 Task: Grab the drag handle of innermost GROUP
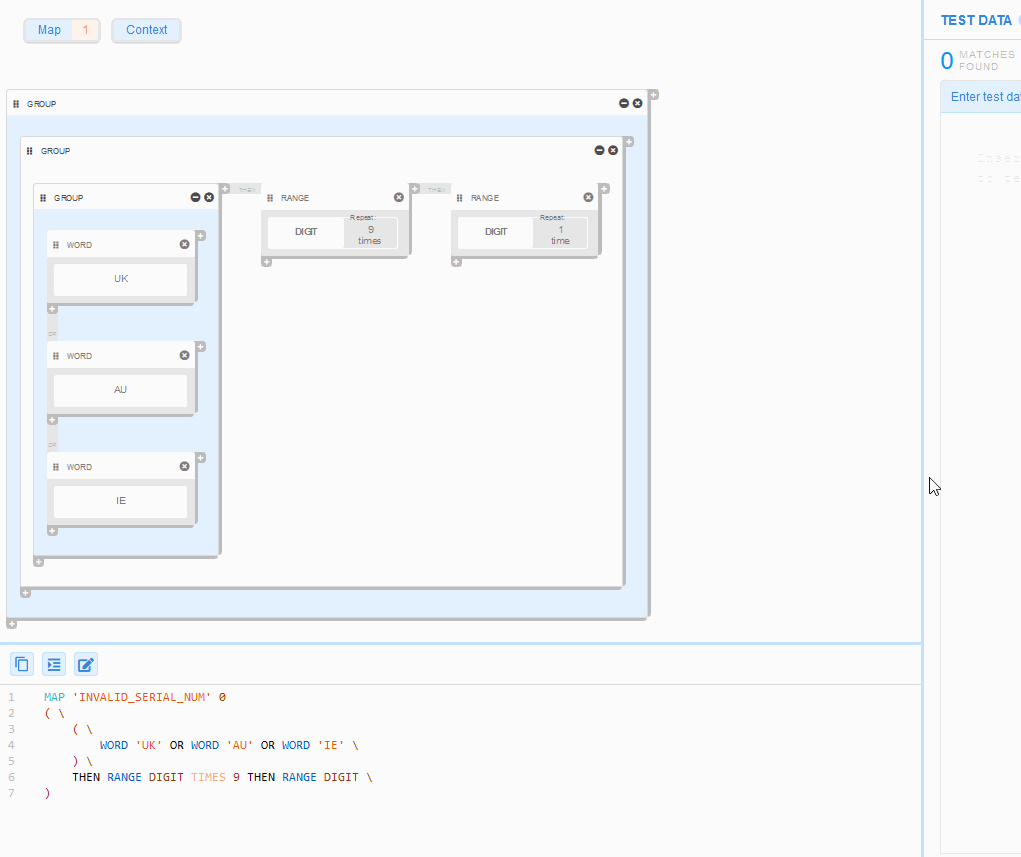click(x=43, y=198)
